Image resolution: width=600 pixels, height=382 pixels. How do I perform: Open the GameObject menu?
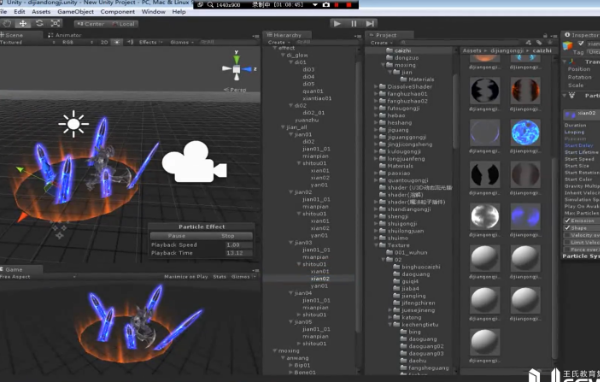point(75,11)
